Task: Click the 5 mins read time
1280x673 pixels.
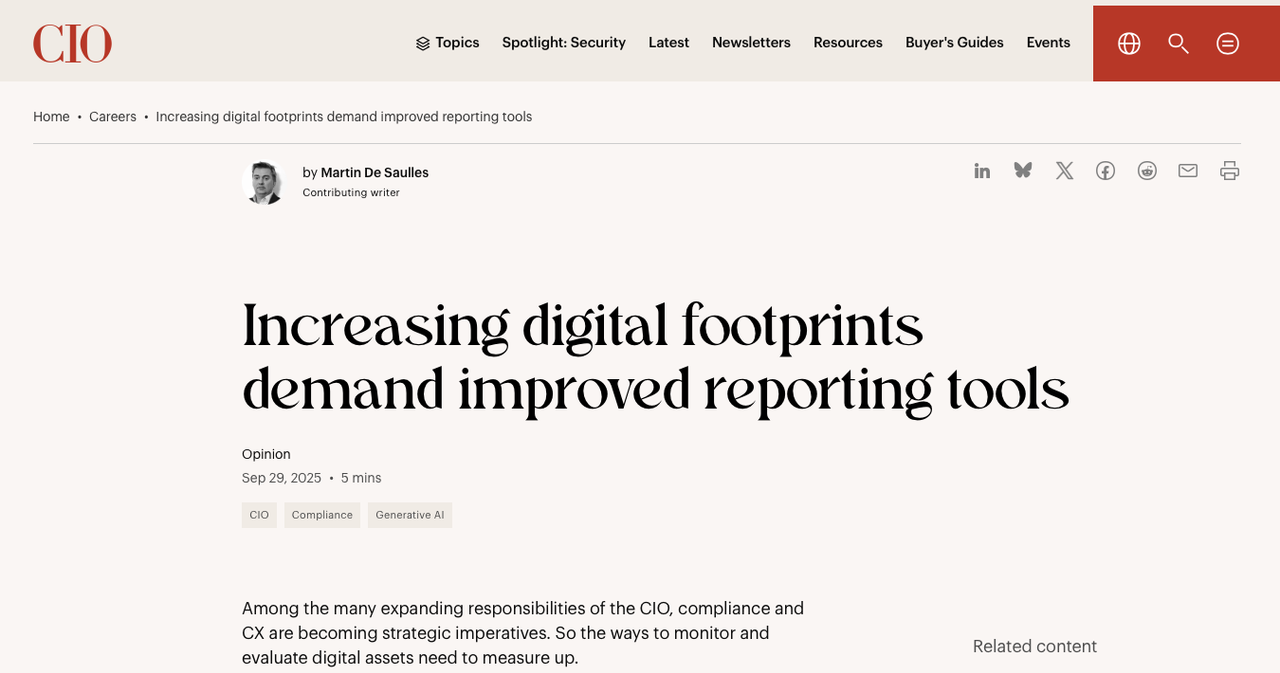Action: point(361,478)
